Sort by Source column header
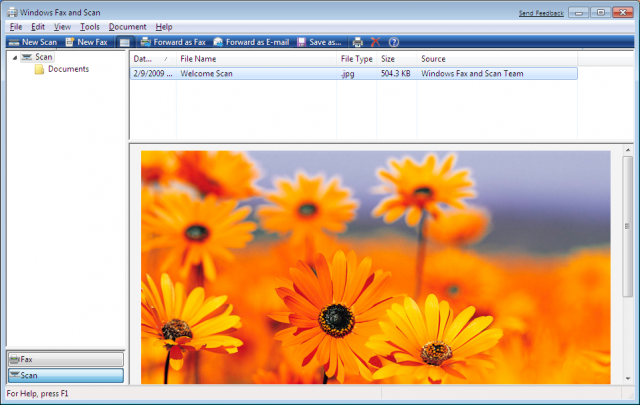 coord(497,59)
